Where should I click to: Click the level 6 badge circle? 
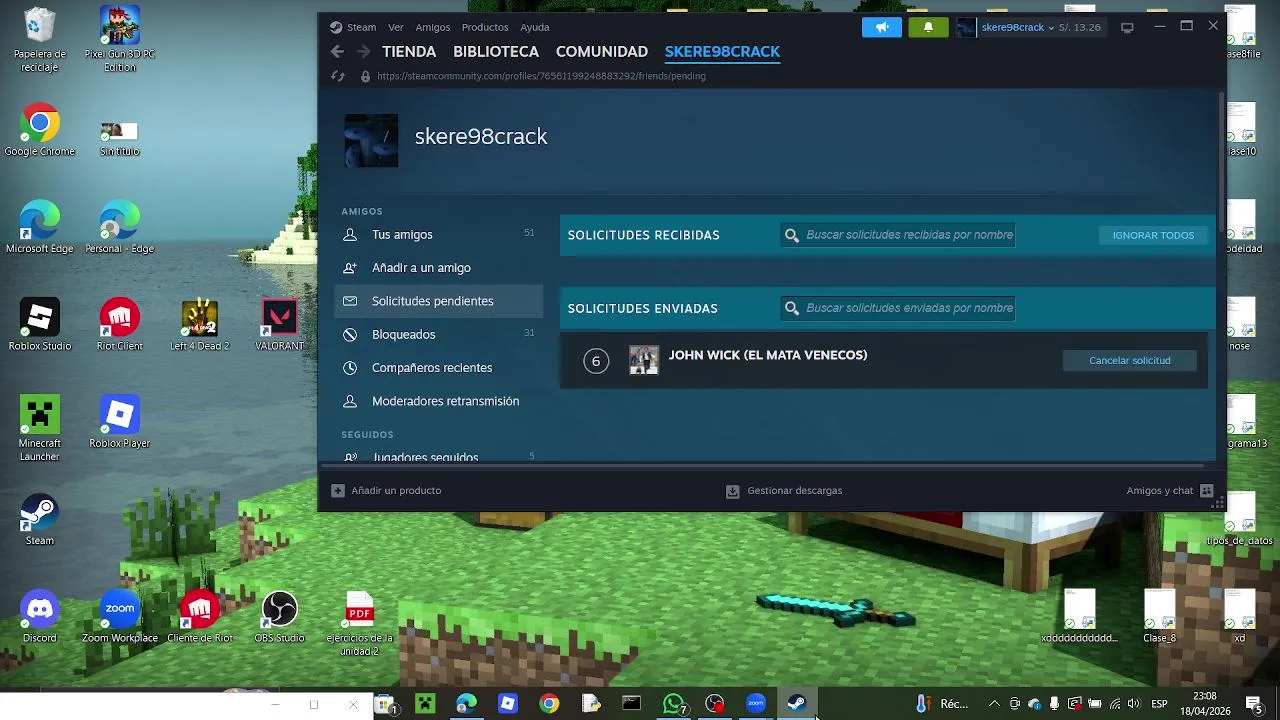[596, 361]
